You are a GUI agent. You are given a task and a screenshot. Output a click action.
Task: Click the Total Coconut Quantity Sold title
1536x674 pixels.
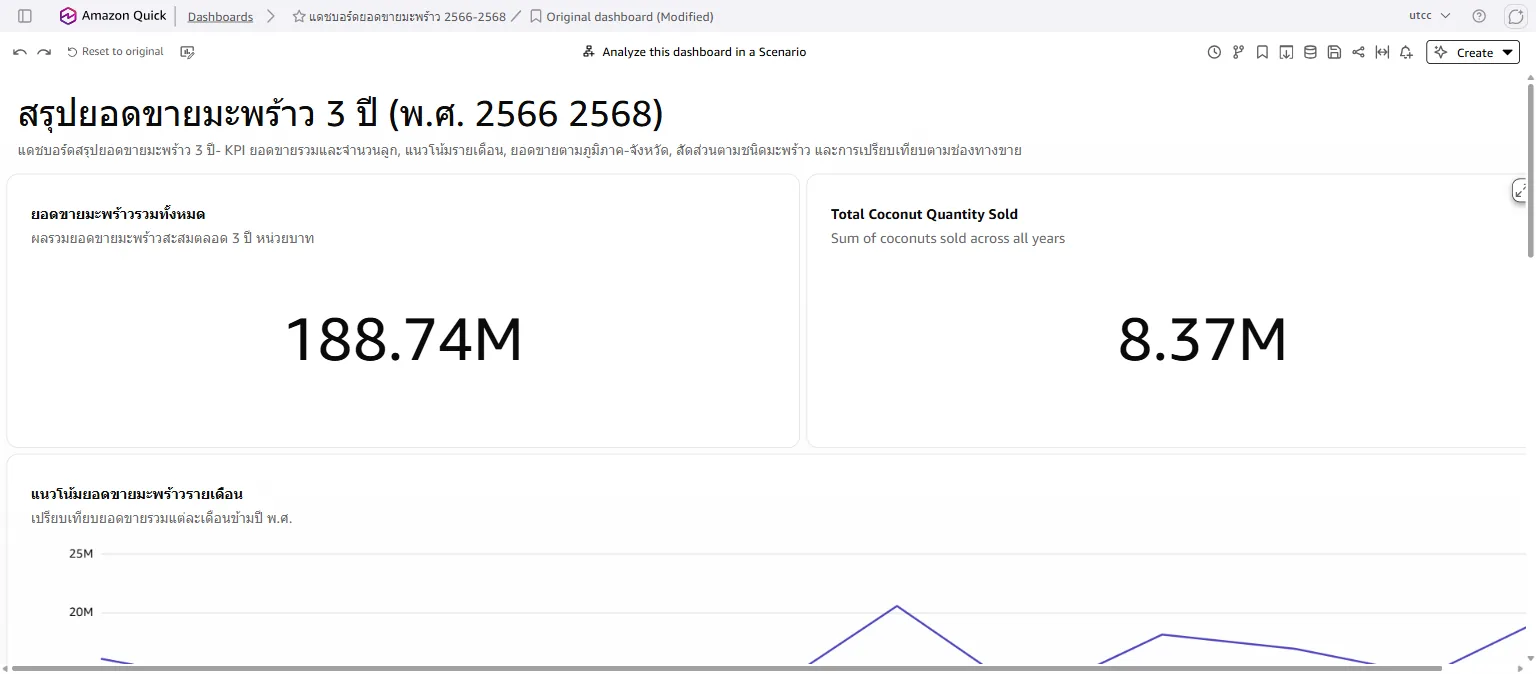924,214
